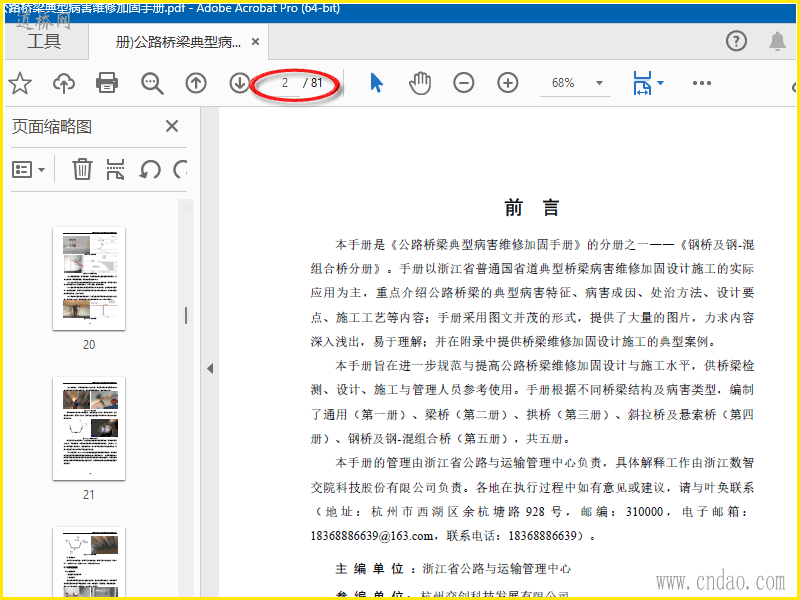This screenshot has width=800, height=600.
Task: Collapse the navigation pane arrow
Action: point(210,368)
